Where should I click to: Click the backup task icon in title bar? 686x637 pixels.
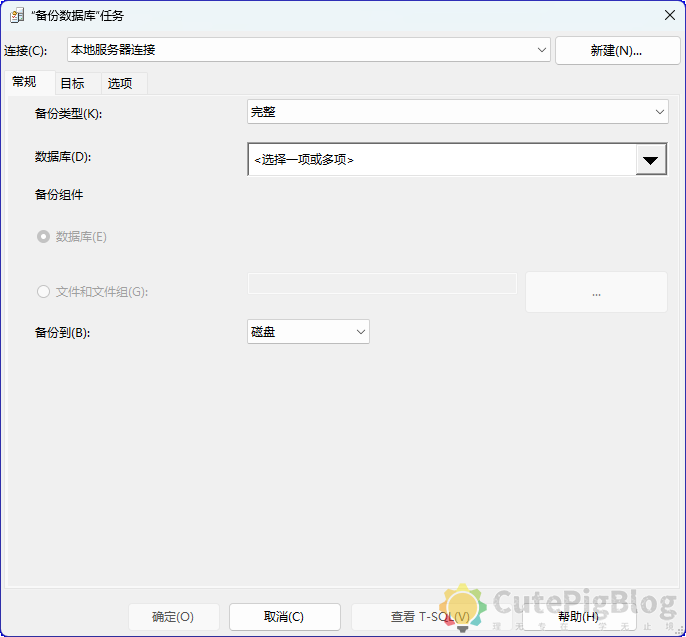tap(17, 16)
